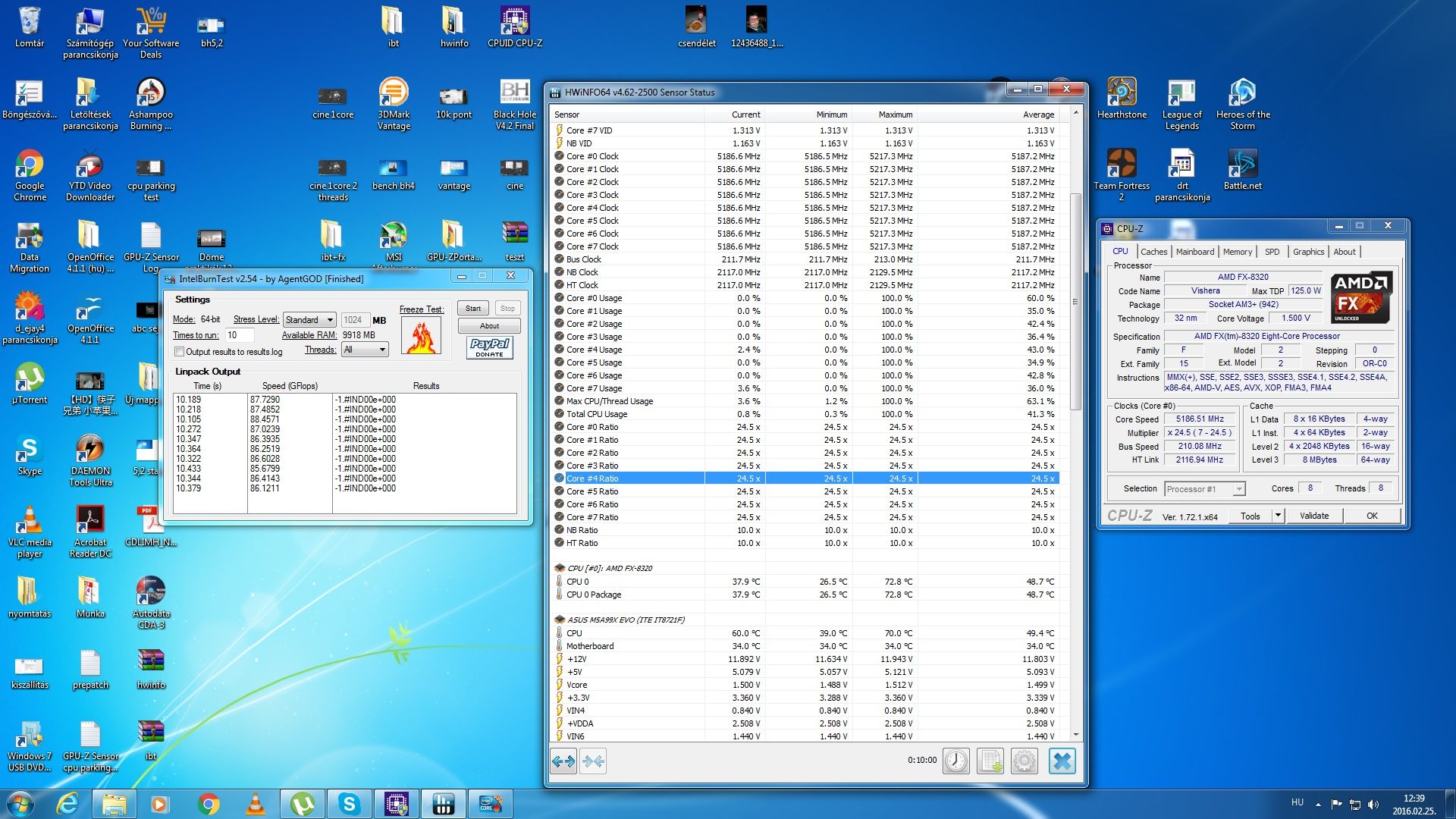Screen dimensions: 1456x819
Task: Click the Current column header in HWiNFO
Action: point(734,115)
